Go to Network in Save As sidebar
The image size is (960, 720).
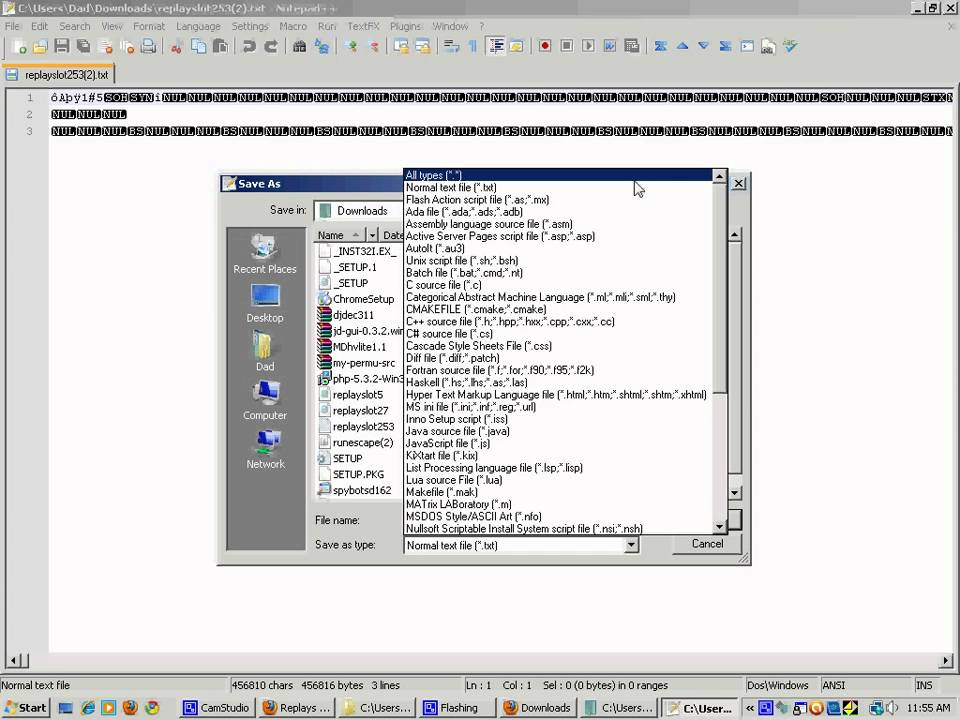265,449
